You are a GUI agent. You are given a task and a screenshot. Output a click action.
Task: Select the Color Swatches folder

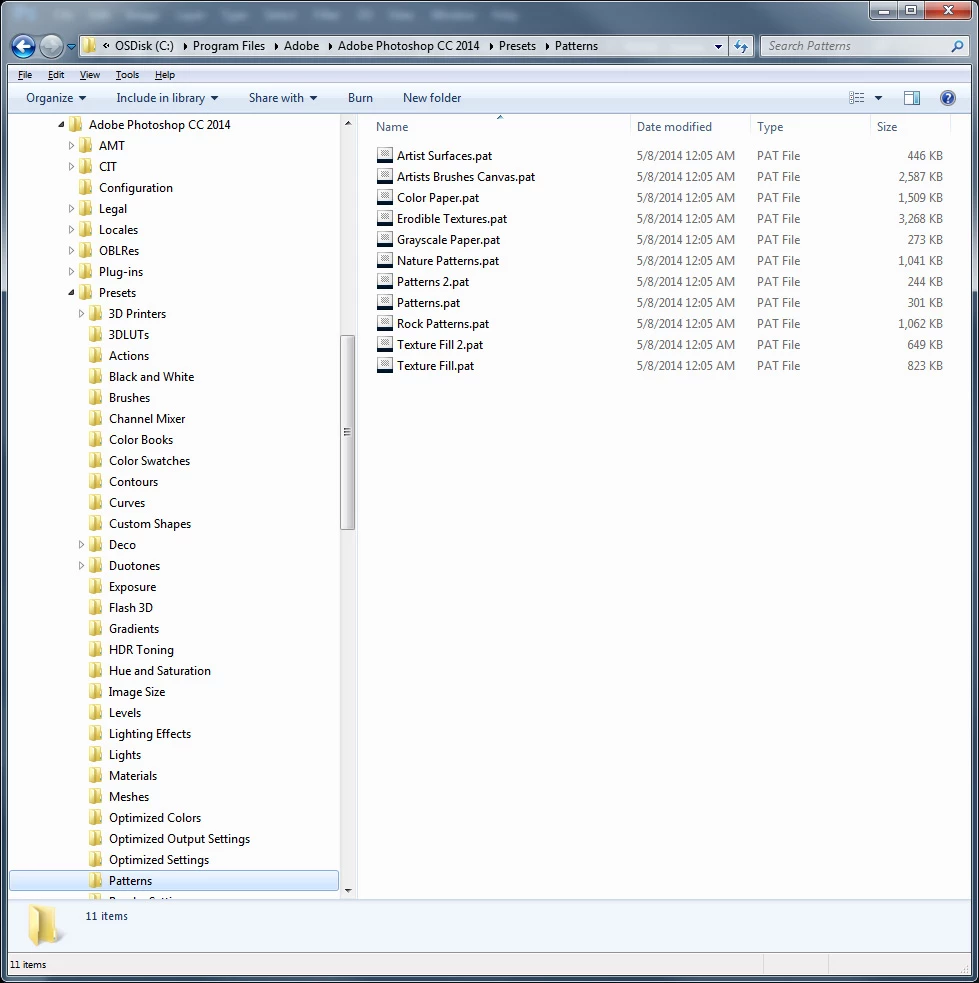(x=149, y=461)
